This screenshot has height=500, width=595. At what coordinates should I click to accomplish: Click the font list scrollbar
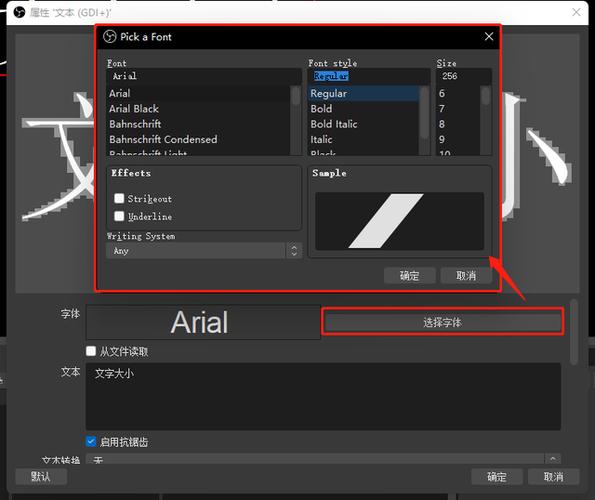click(x=296, y=120)
